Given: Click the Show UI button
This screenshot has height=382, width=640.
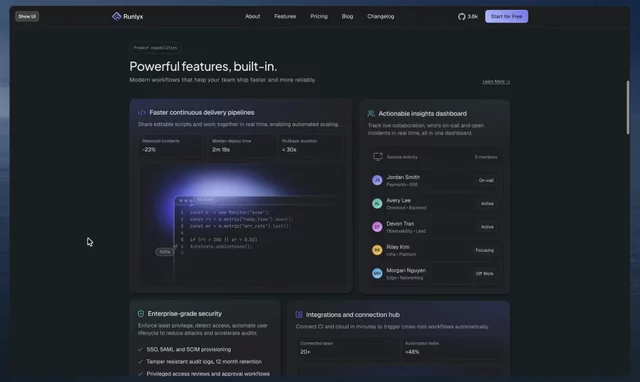Looking at the screenshot, I should point(27,16).
